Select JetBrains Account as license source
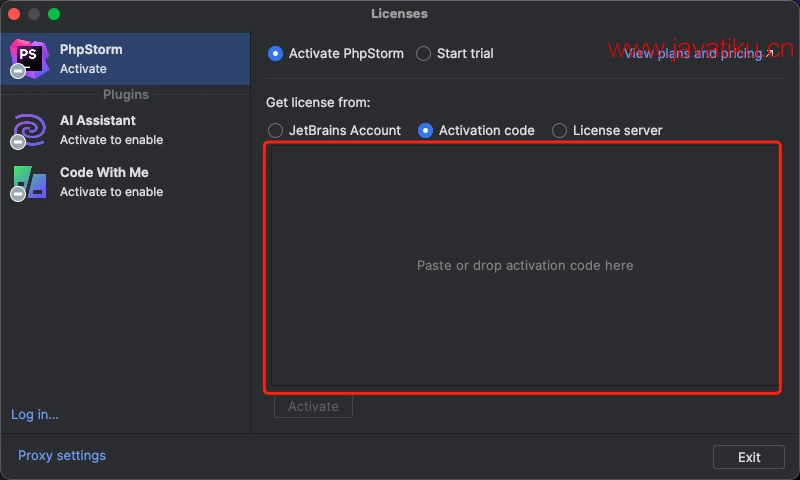Image resolution: width=800 pixels, height=480 pixels. (x=276, y=130)
